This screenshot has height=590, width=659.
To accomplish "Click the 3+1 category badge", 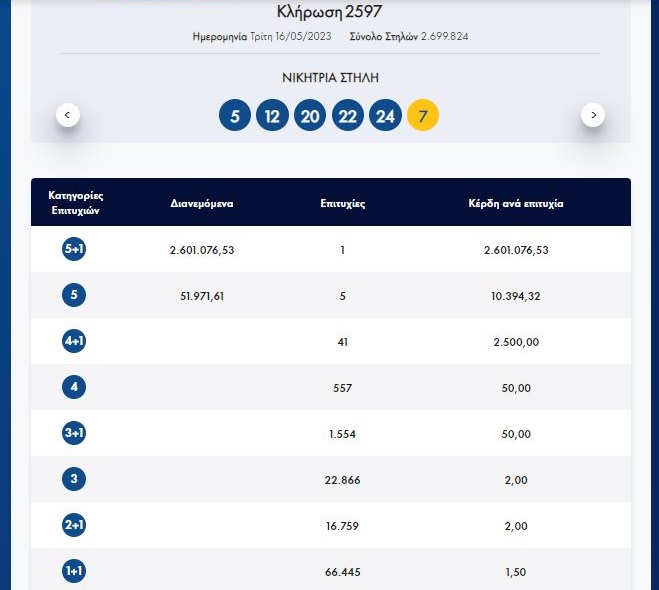I will point(74,434).
